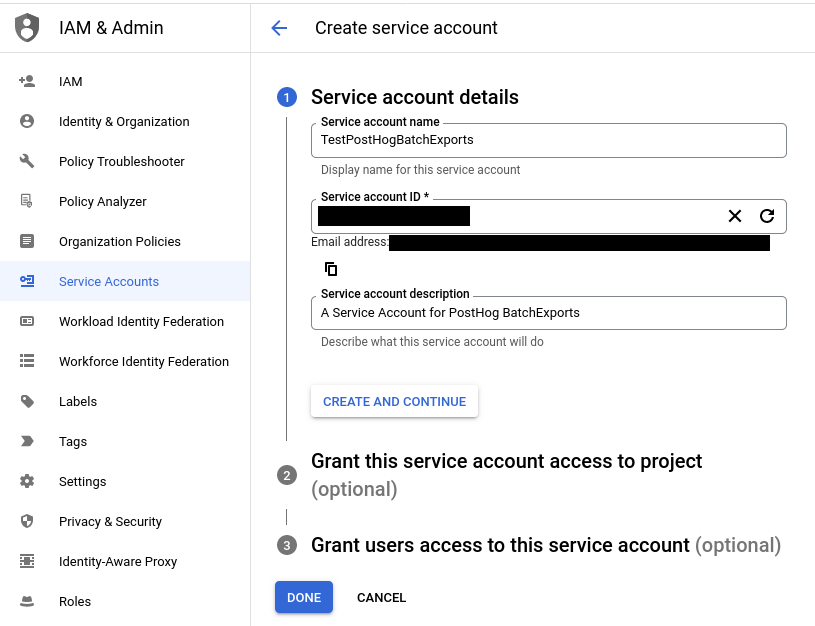Edit the Service account description field

tap(548, 313)
